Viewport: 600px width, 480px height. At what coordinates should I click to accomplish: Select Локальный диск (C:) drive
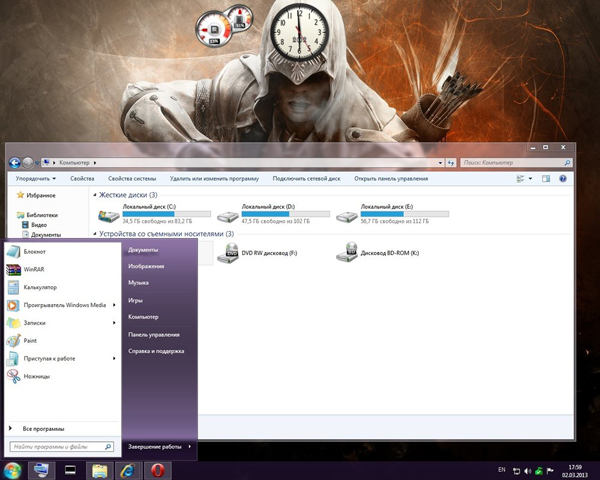tap(154, 214)
